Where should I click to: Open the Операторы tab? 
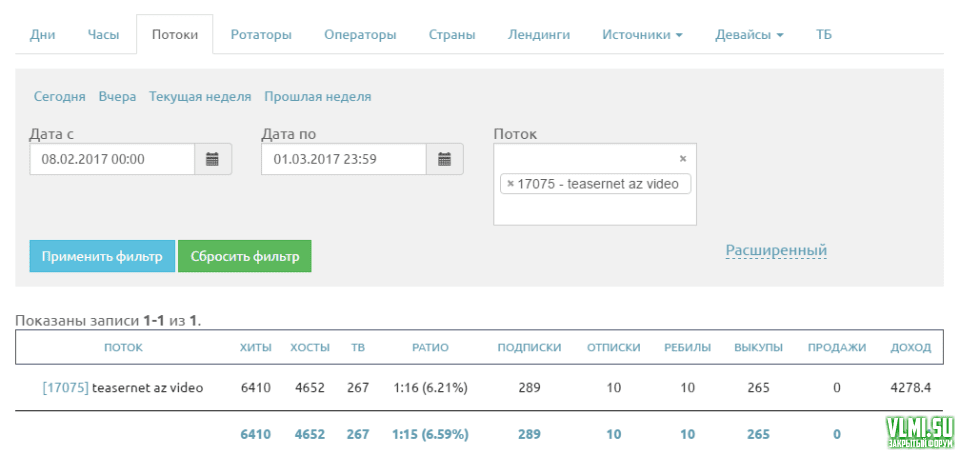tap(360, 34)
